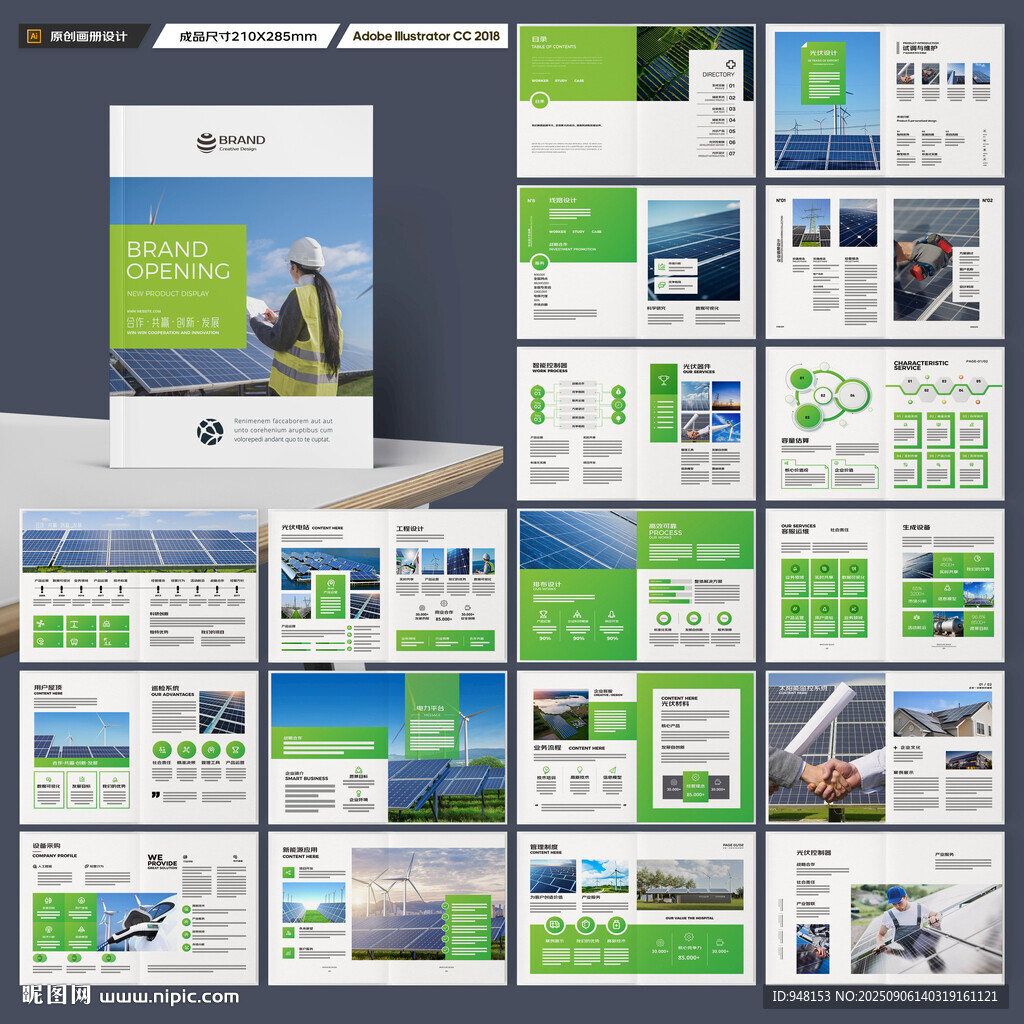
Task: Click the Adobe Illustrator CC 2018 label
Action: coord(426,37)
